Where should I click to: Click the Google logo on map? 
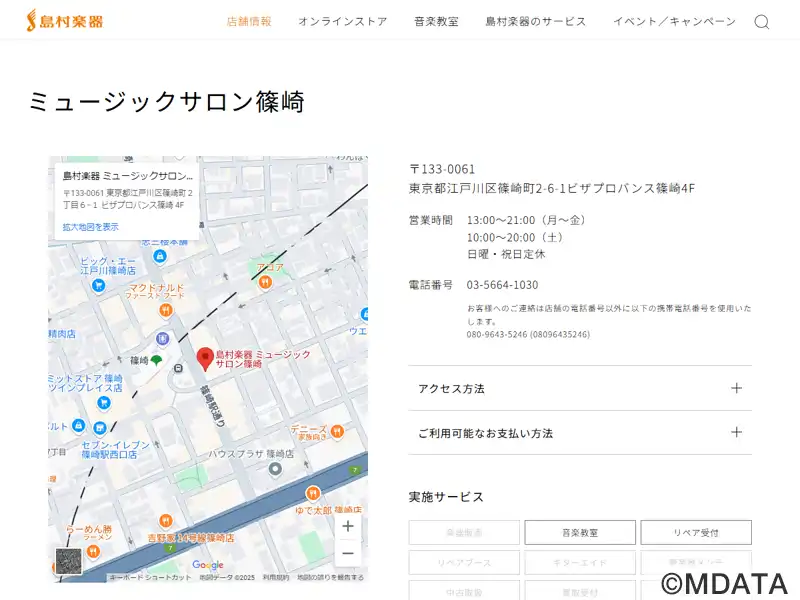tap(208, 564)
